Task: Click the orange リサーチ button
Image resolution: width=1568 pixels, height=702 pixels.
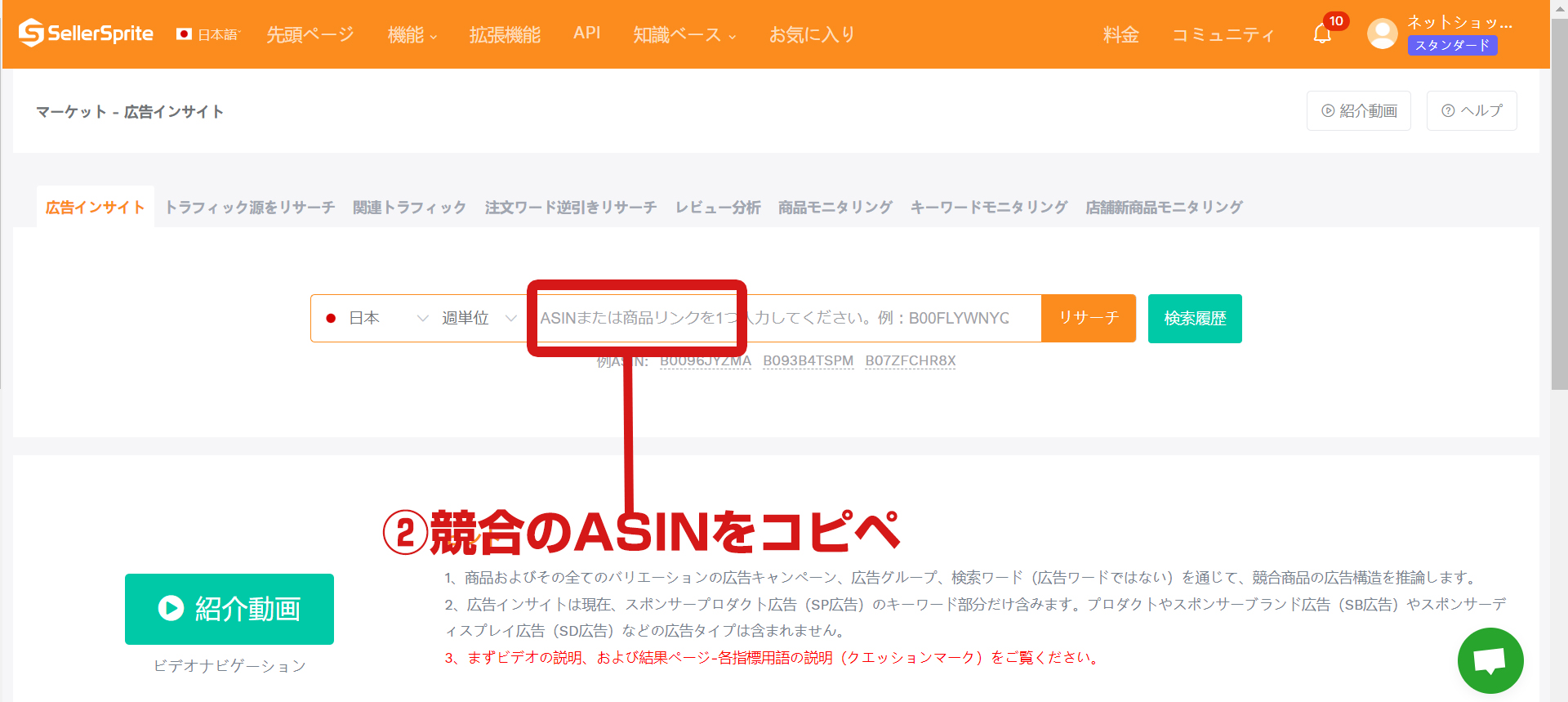Action: [x=1089, y=318]
